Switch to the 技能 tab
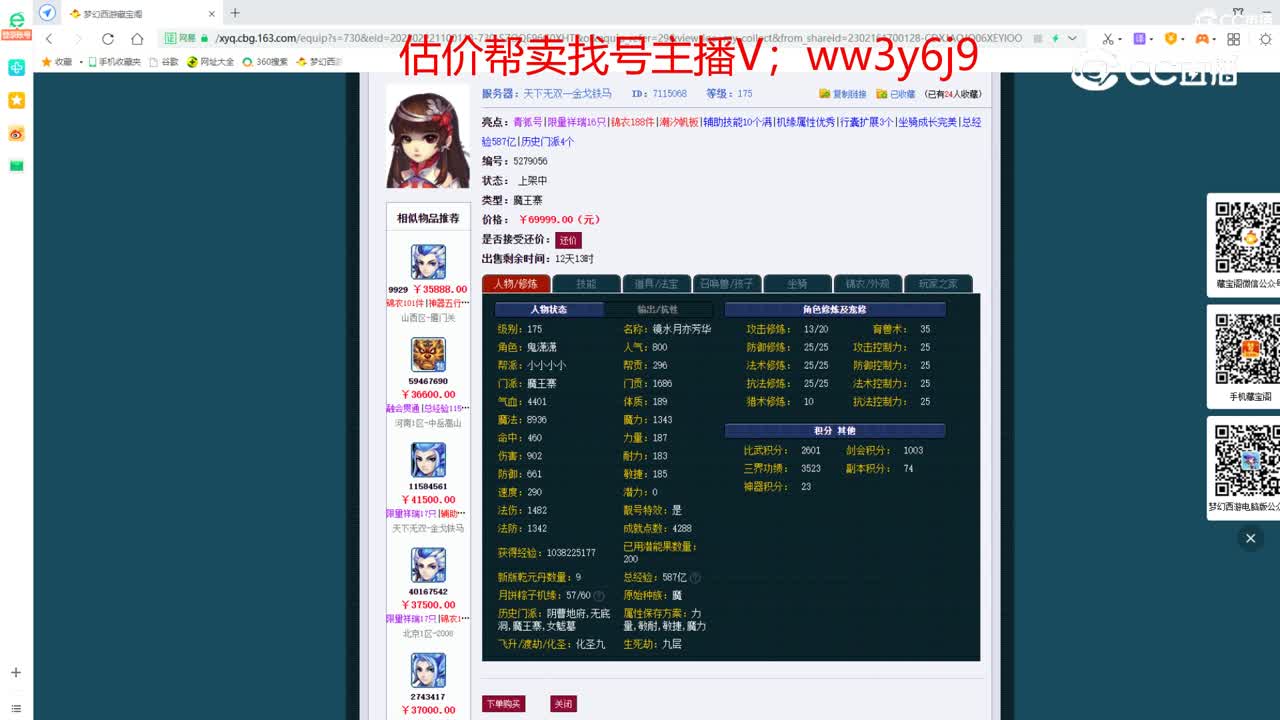 point(586,284)
